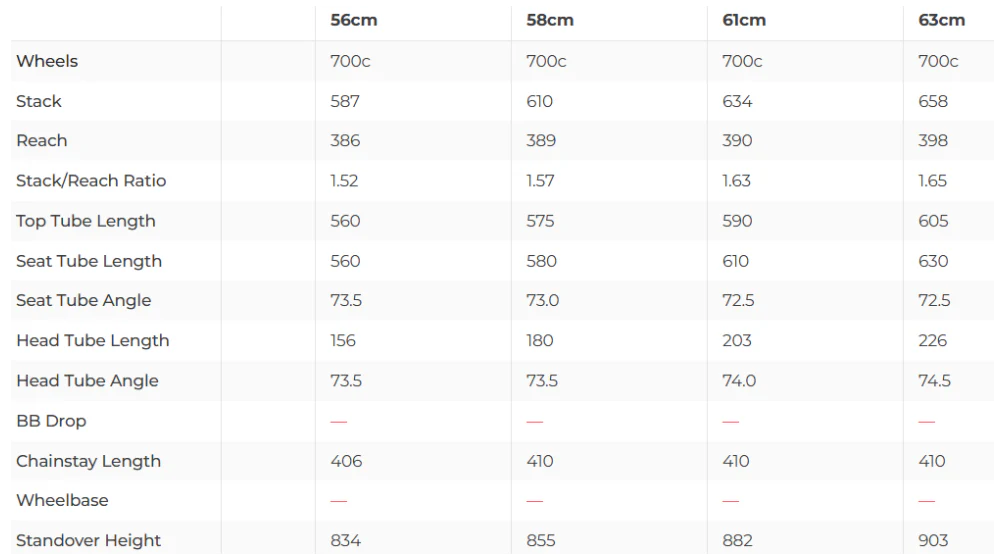Select the 63cm size column header
Image resolution: width=994 pixels, height=559 pixels.
941,20
